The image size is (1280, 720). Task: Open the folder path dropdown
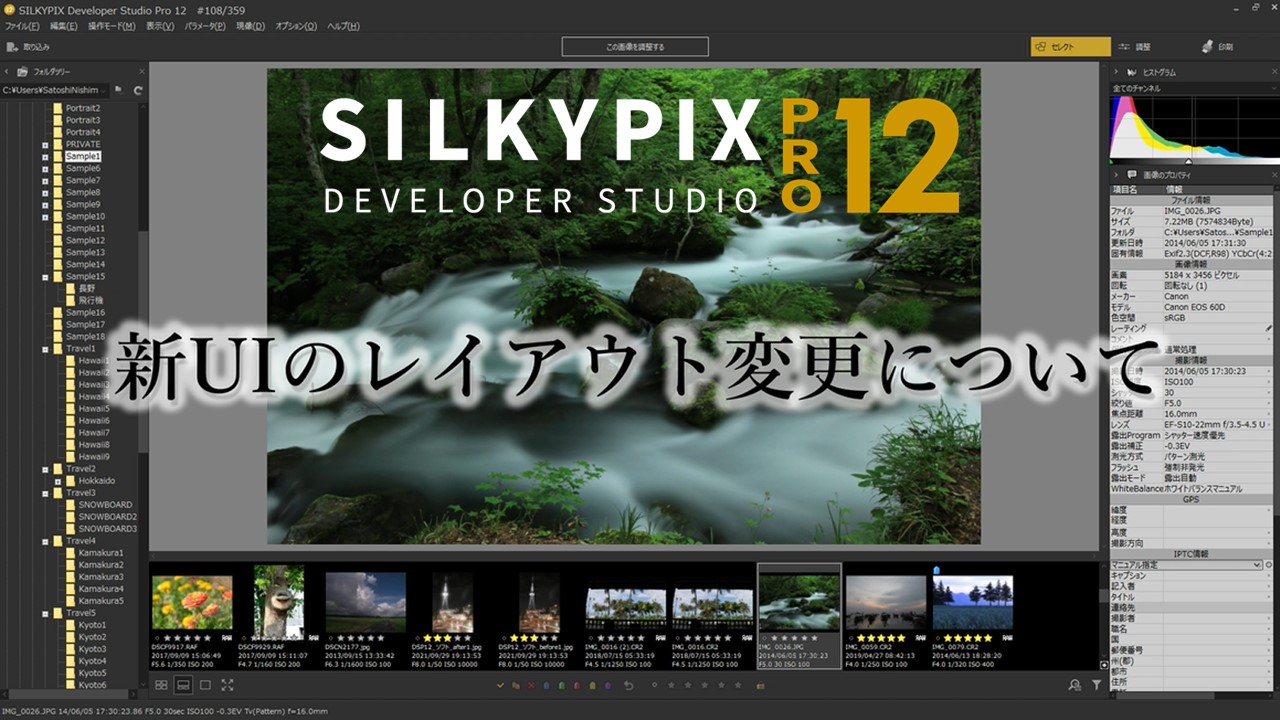(56, 90)
